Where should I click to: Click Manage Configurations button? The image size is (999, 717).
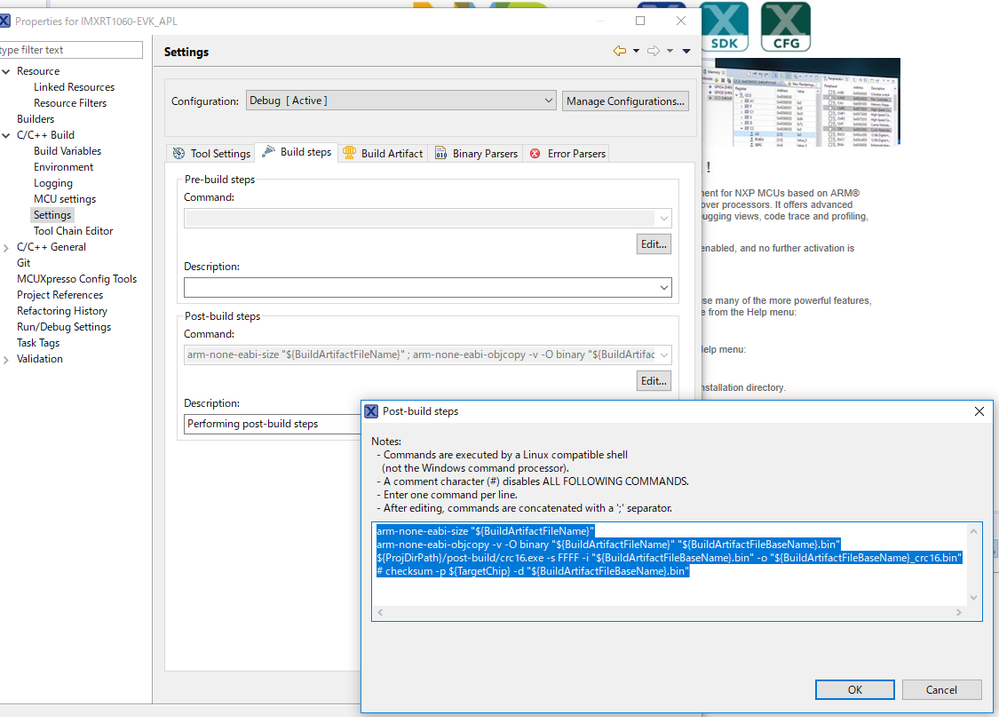[625, 101]
